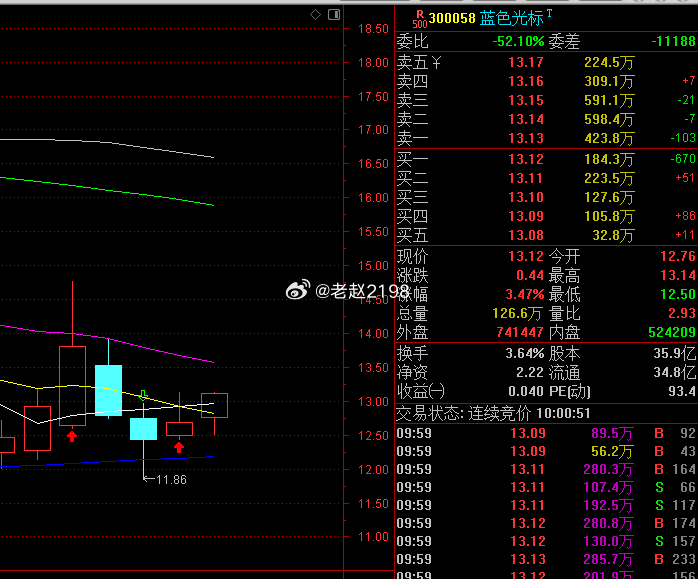The image size is (698, 579).
Task: Click the 股本 value 35.9亿
Action: click(675, 354)
